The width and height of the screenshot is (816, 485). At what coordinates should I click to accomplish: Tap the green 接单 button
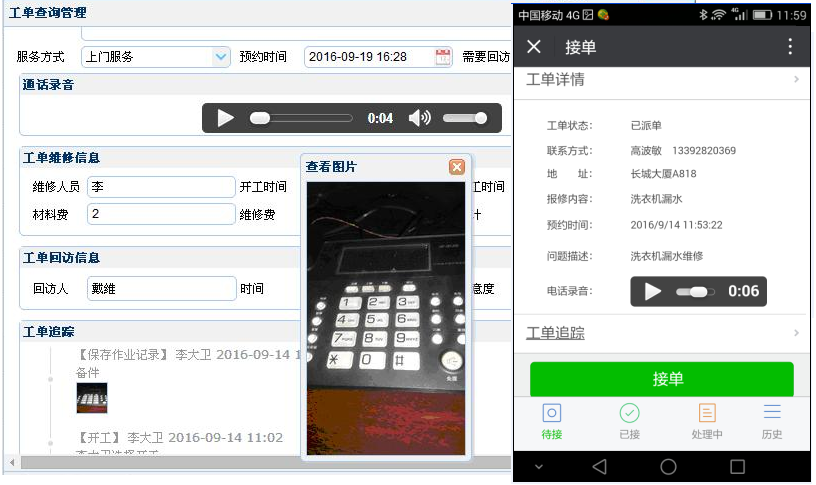click(661, 379)
